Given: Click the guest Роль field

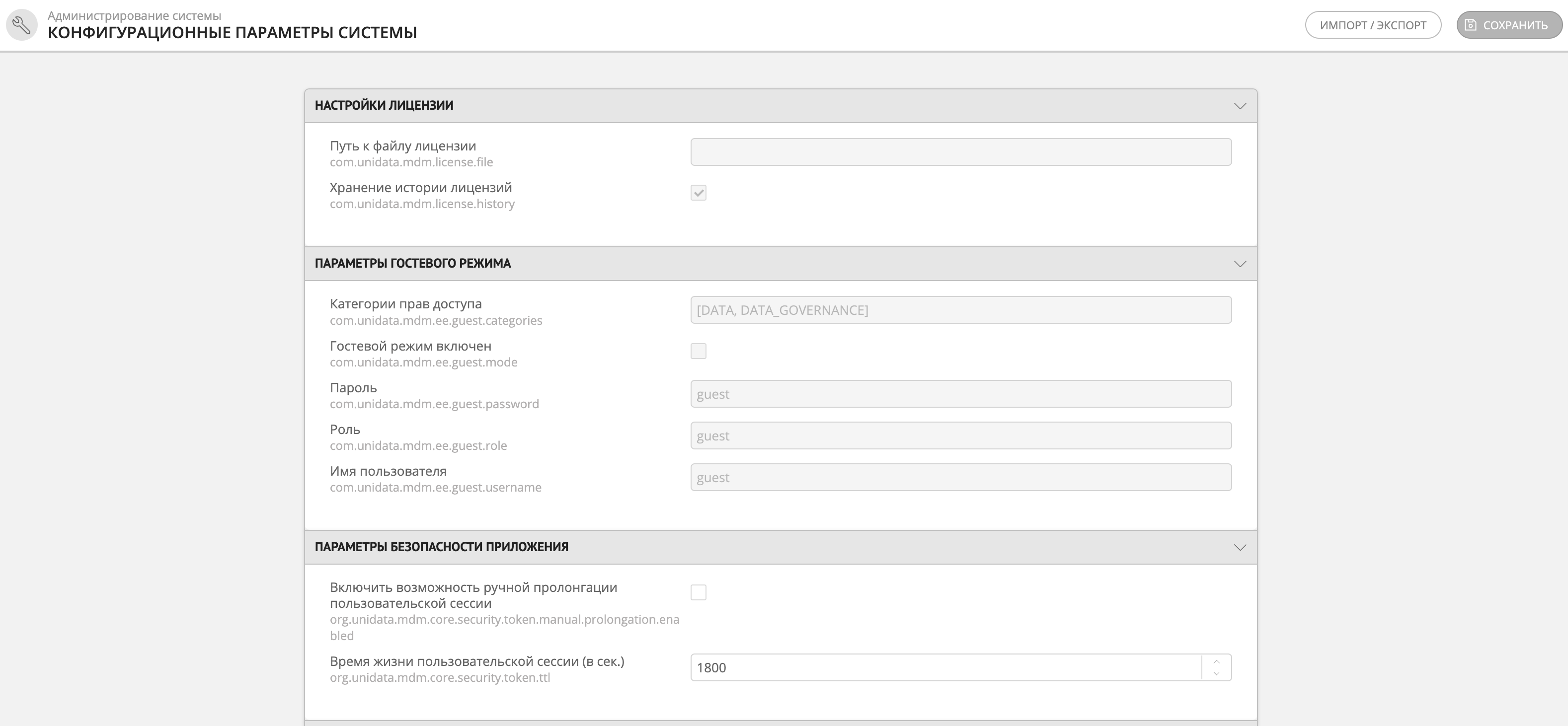Looking at the screenshot, I should point(960,436).
